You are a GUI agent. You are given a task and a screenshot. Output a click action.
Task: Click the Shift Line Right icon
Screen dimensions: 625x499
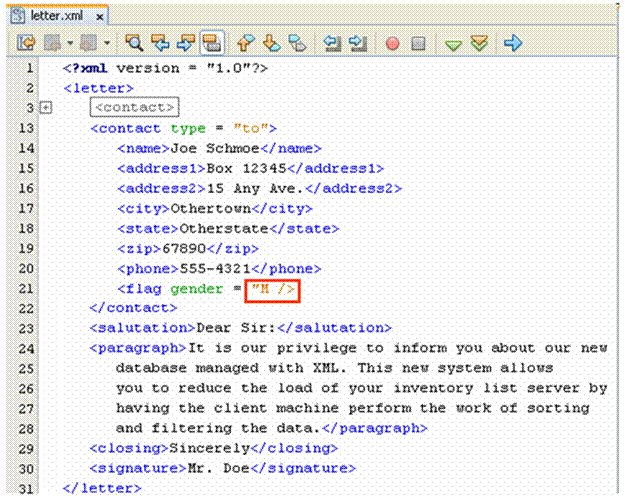(358, 43)
